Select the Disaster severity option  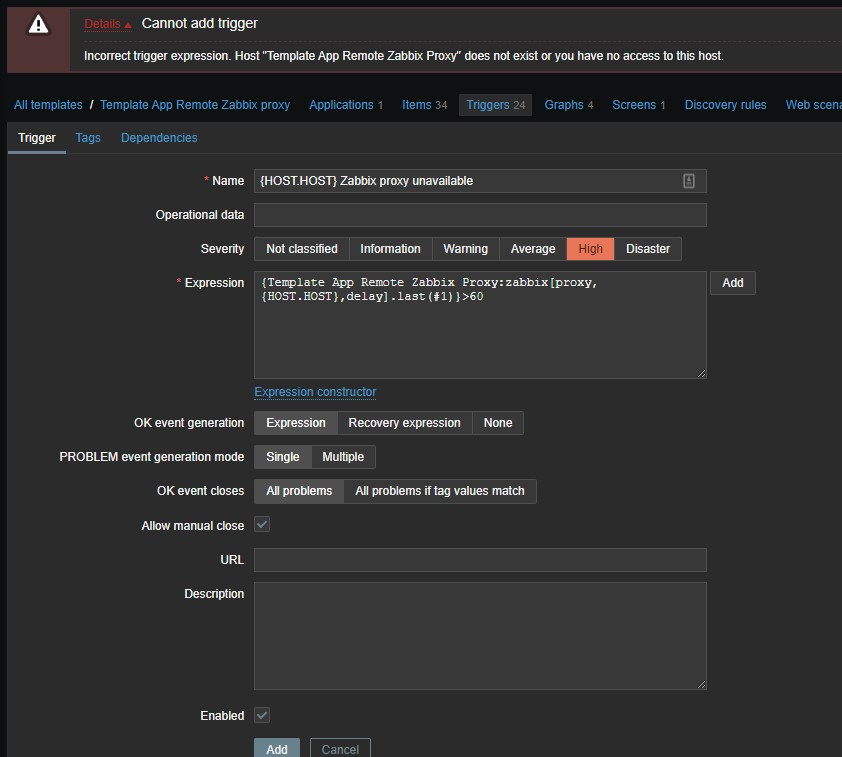647,249
